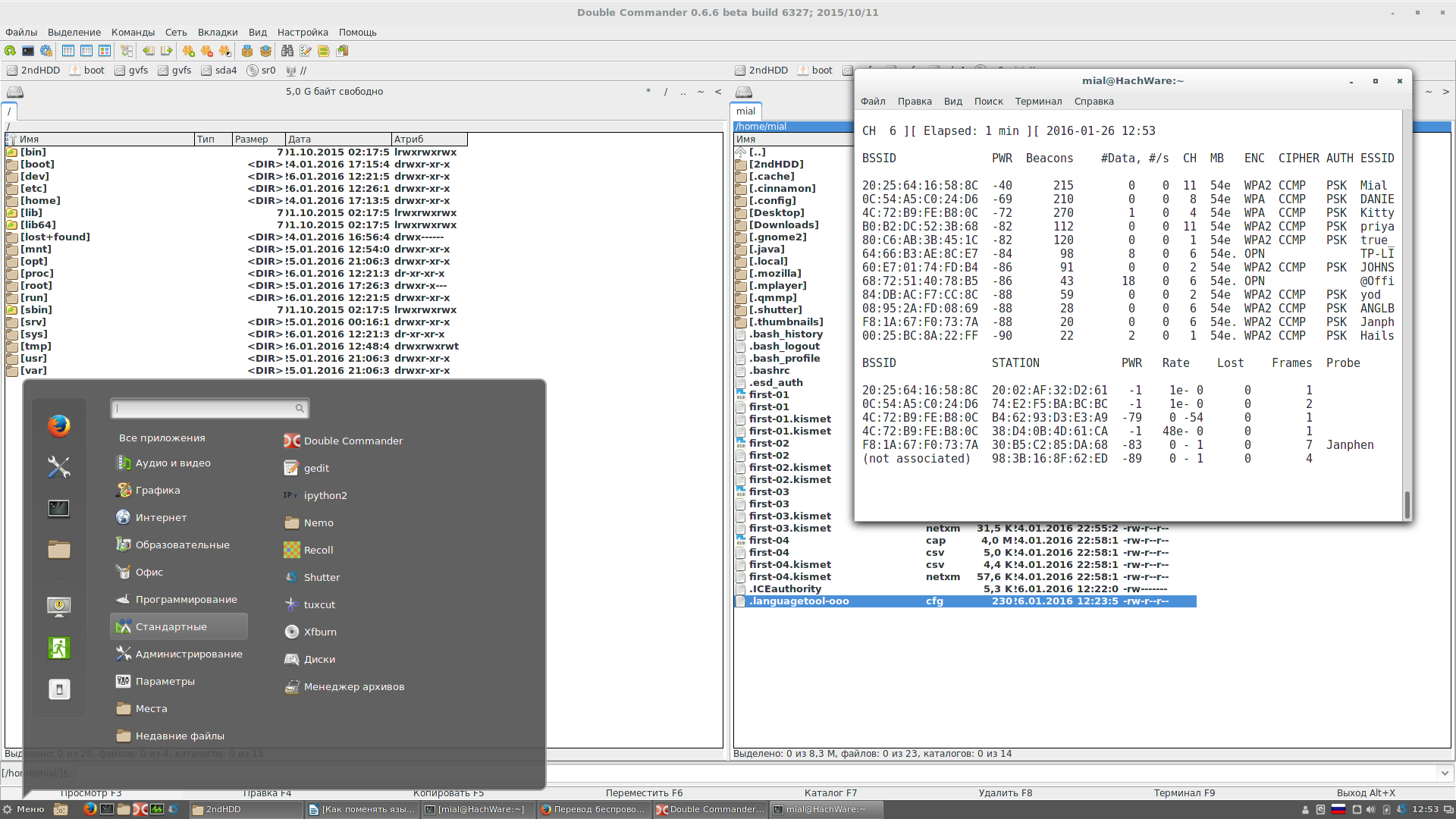Select Стандартные category in app menu
The width and height of the screenshot is (1456, 819).
point(179,627)
